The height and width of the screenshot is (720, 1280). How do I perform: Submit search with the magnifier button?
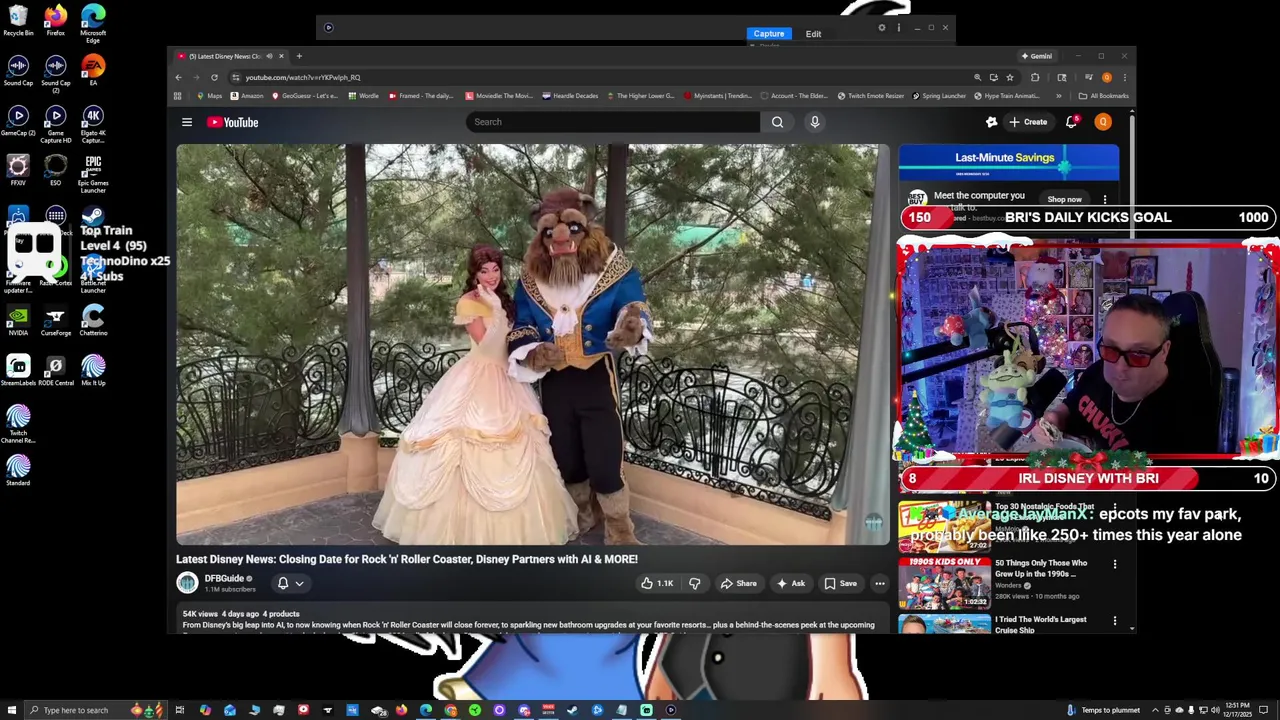tap(777, 122)
